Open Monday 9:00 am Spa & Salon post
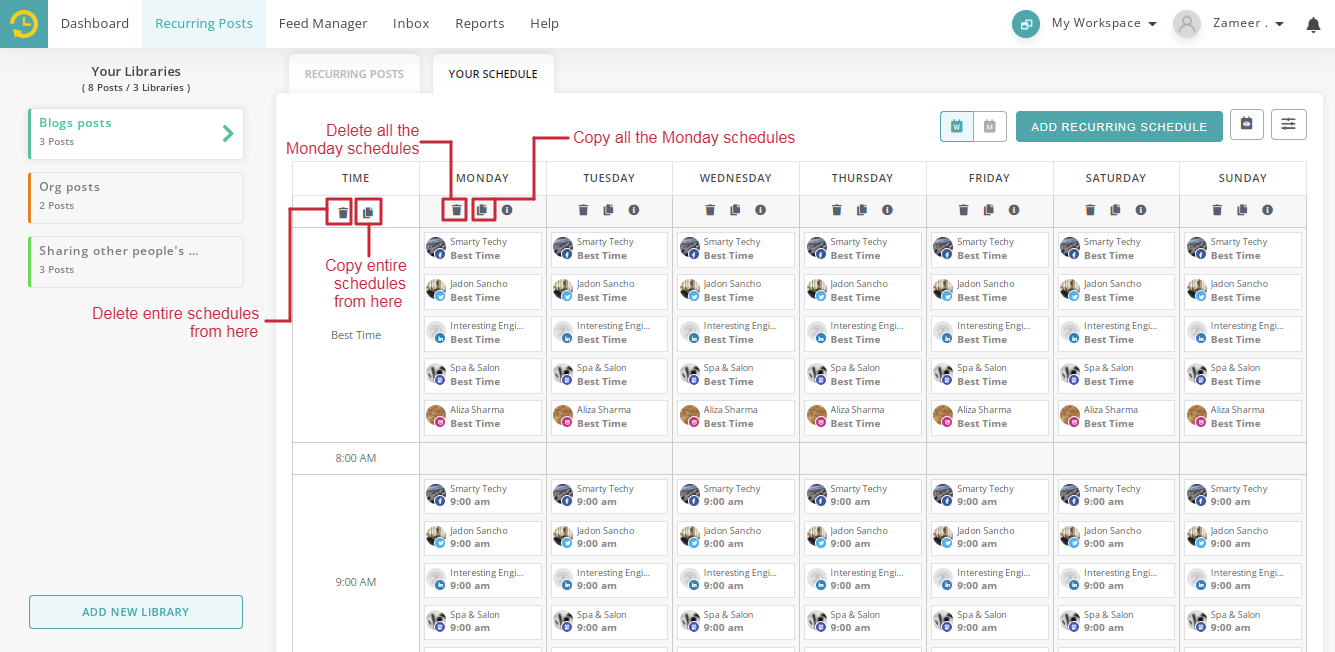Screen dimensions: 1335x652 click(x=483, y=622)
